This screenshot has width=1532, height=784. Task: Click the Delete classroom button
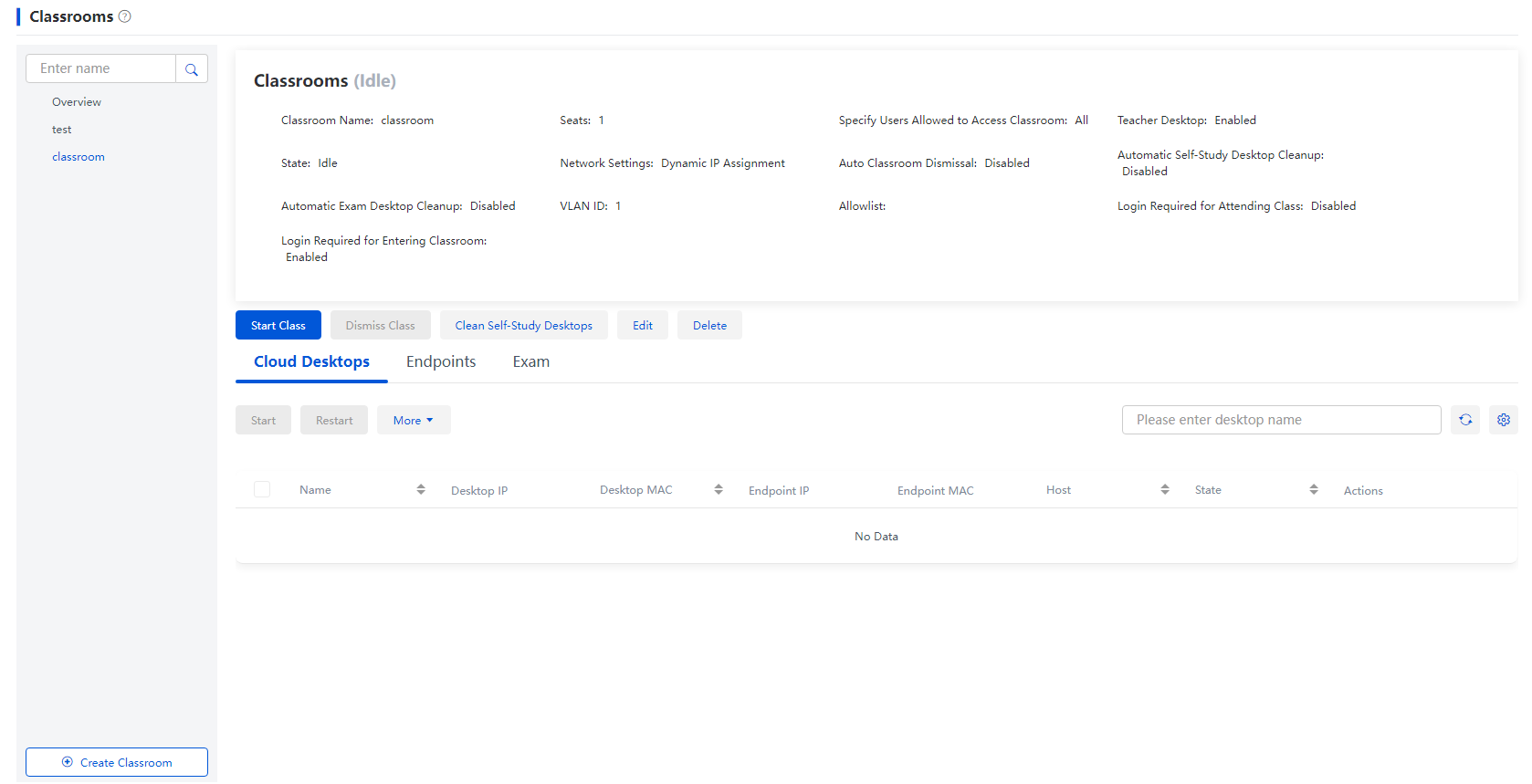[709, 325]
